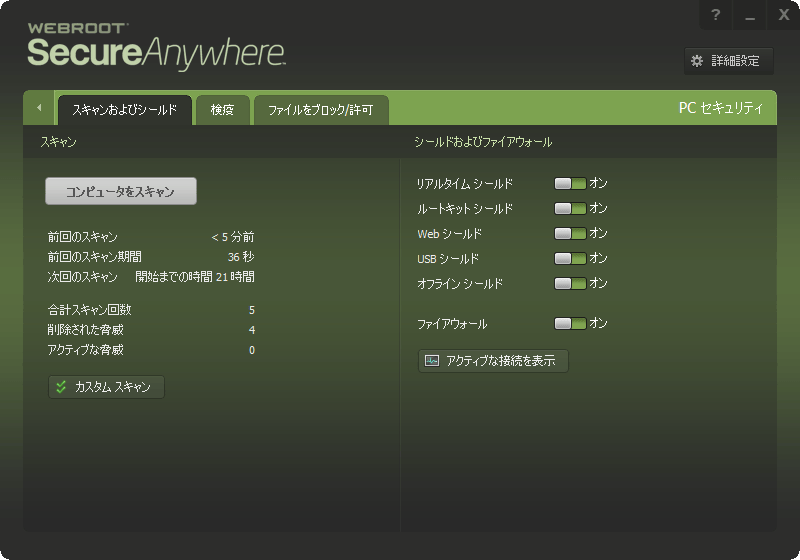This screenshot has width=800, height=560.
Task: Click the PC セキュリティ heading
Action: tap(720, 108)
